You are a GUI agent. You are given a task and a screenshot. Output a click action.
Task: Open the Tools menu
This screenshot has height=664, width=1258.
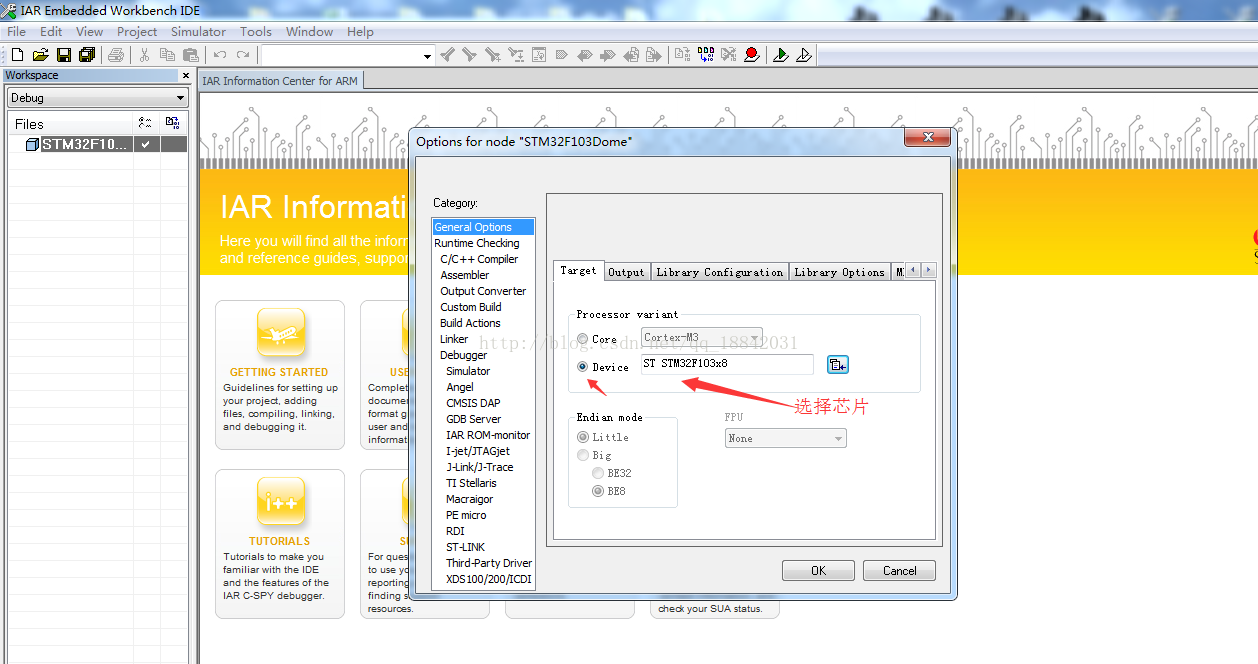256,31
